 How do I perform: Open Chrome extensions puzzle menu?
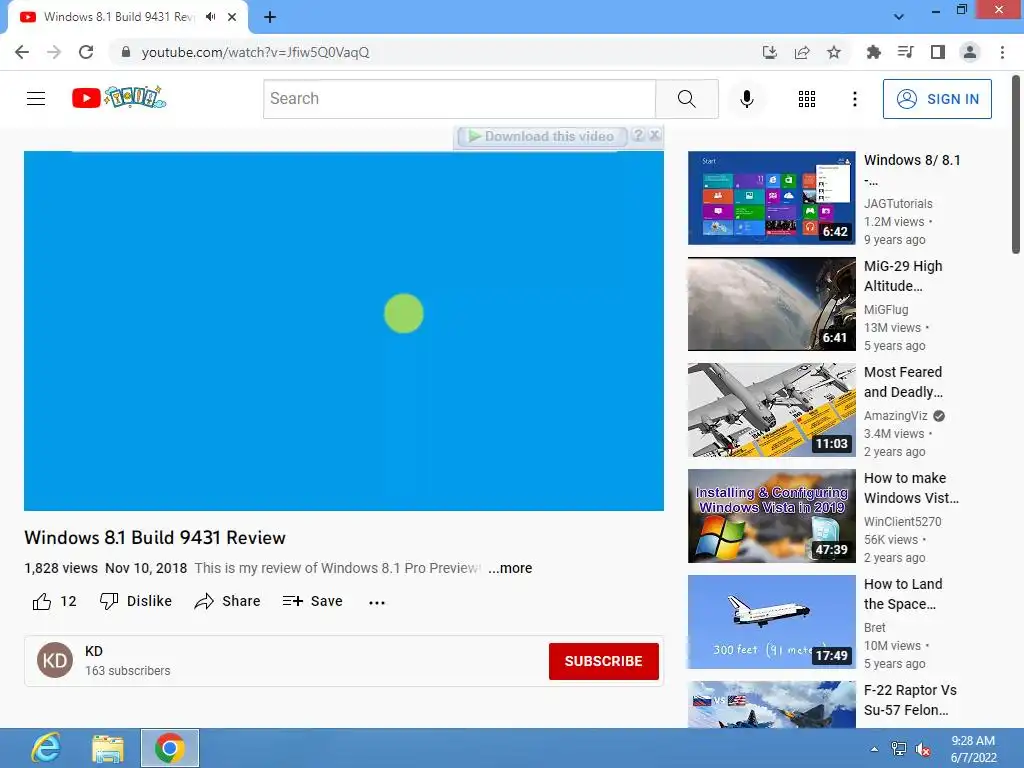[x=873, y=52]
